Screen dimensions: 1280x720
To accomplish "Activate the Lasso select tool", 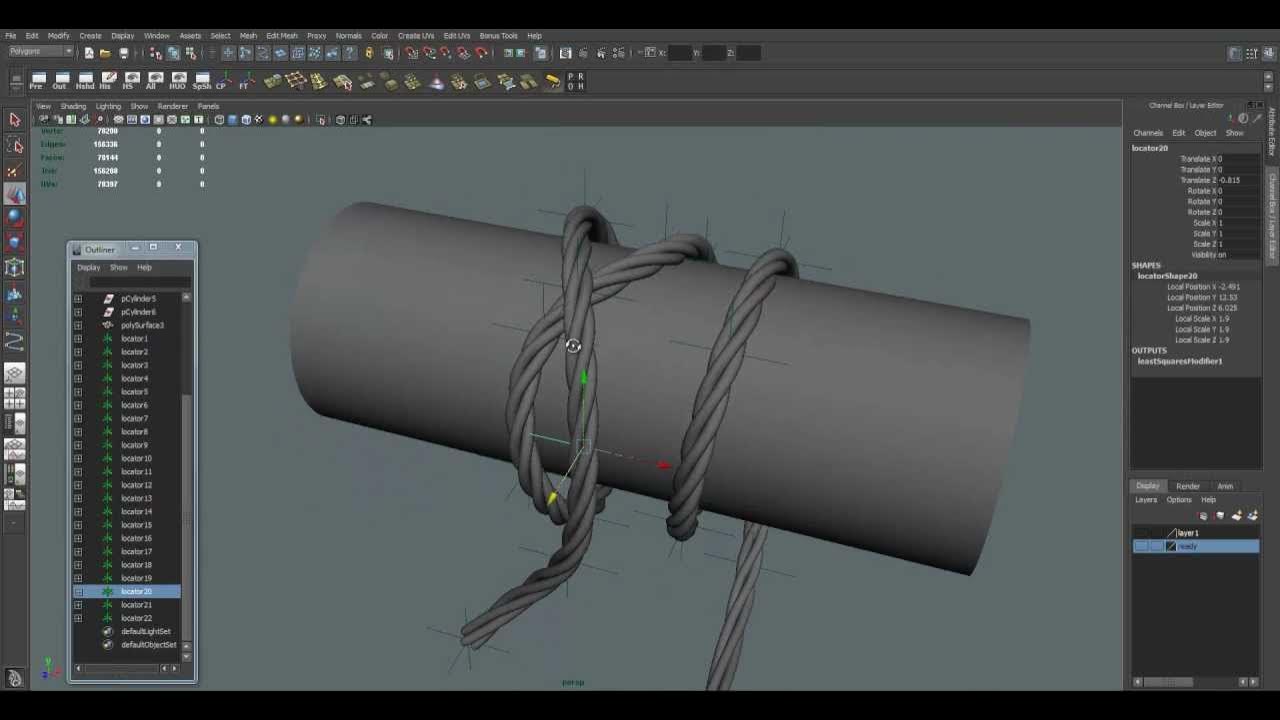I will coord(15,146).
